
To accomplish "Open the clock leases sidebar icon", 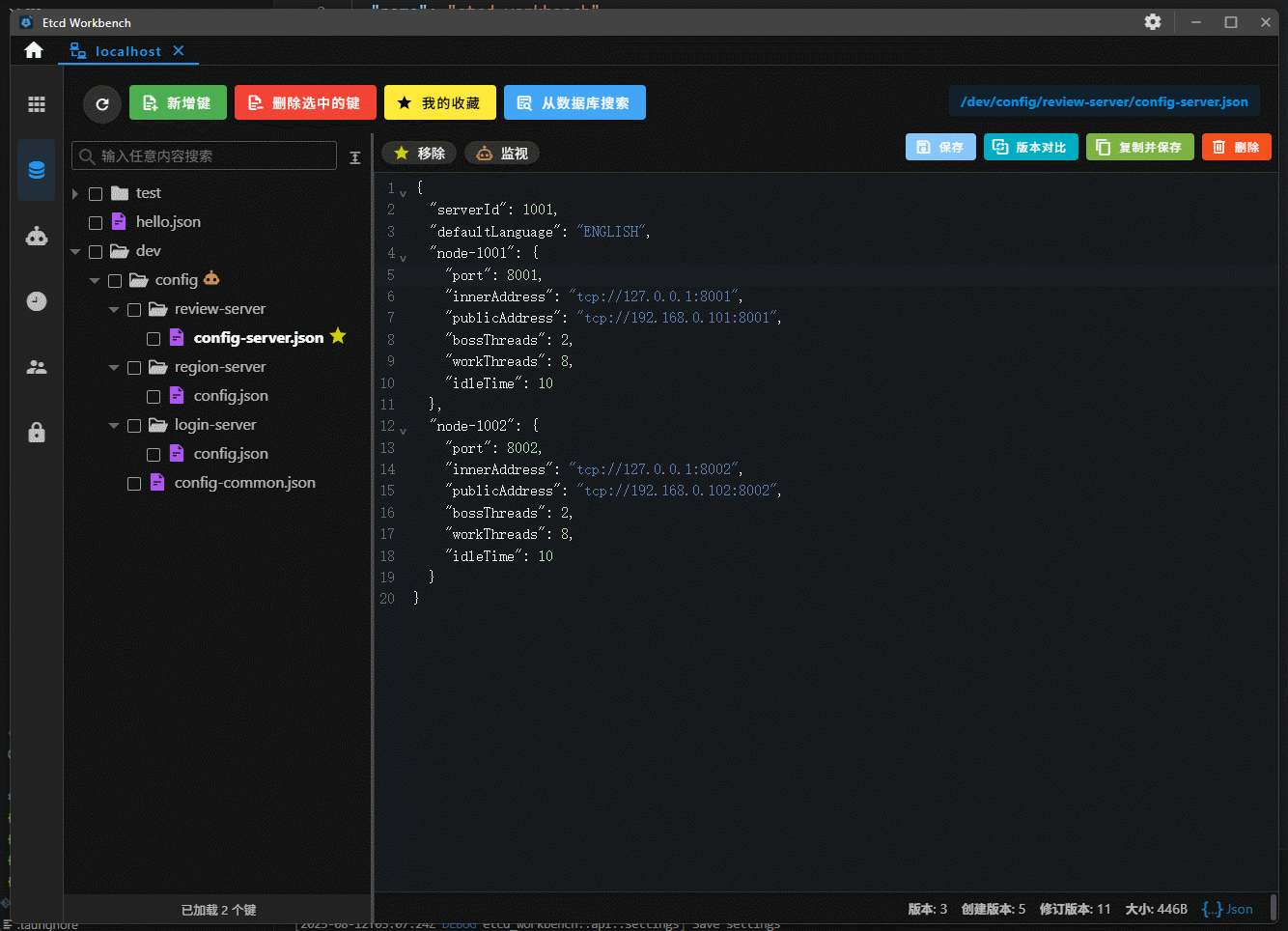I will (x=37, y=301).
